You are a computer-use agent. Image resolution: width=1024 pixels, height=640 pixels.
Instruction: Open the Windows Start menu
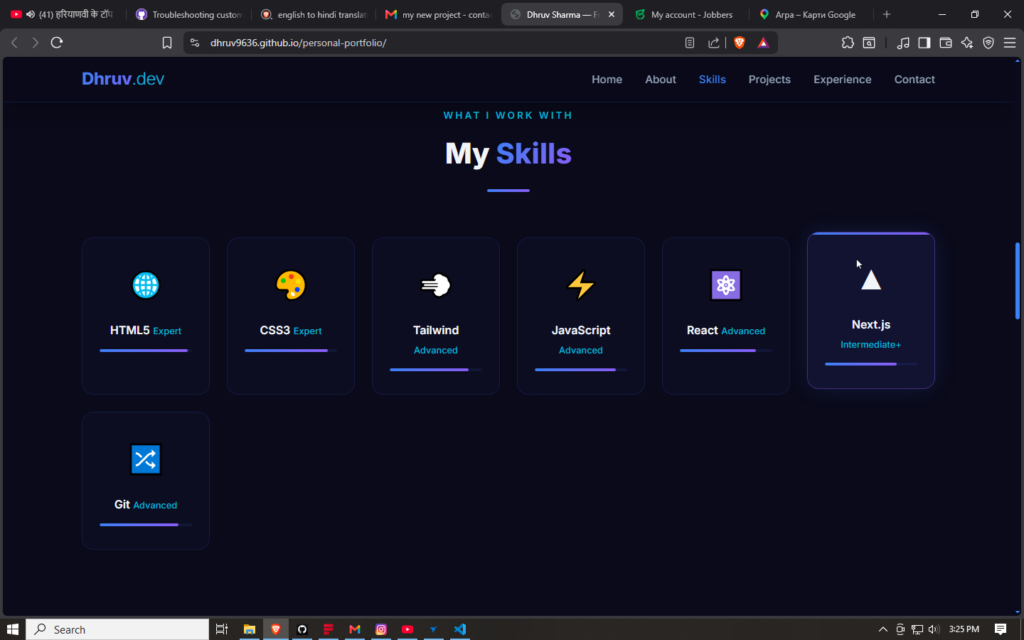tap(12, 629)
